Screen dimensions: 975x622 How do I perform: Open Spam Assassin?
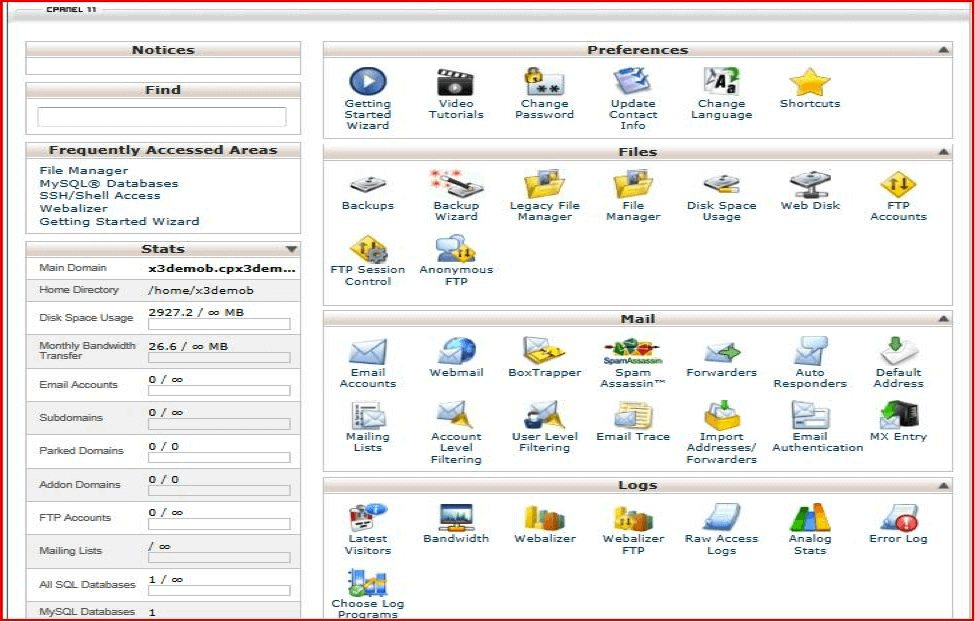click(x=632, y=351)
